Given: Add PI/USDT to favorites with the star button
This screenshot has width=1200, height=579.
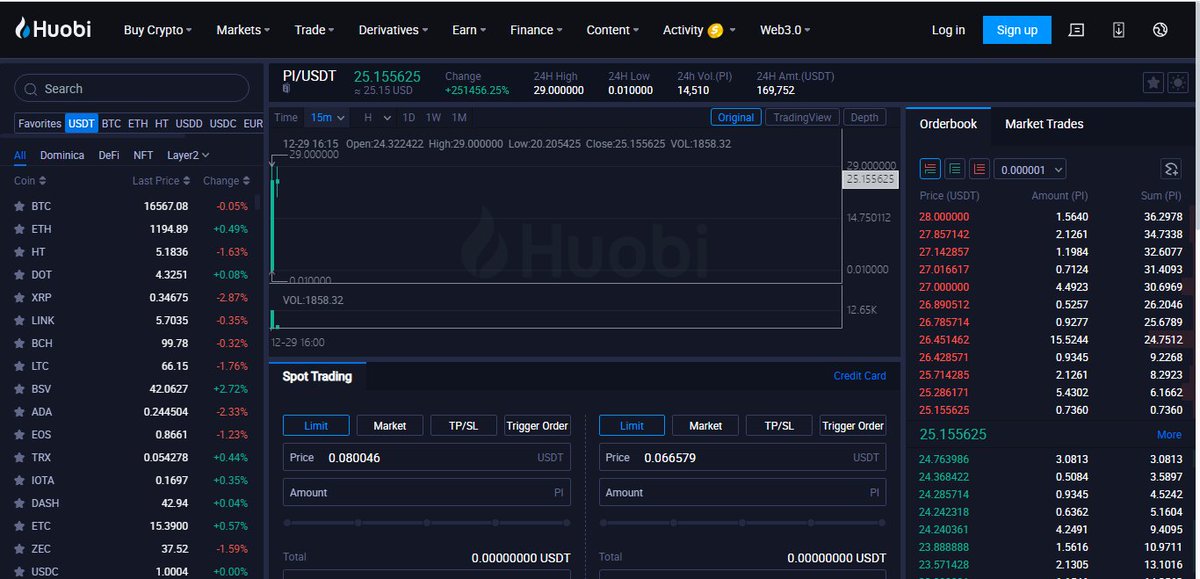Looking at the screenshot, I should [x=1153, y=83].
